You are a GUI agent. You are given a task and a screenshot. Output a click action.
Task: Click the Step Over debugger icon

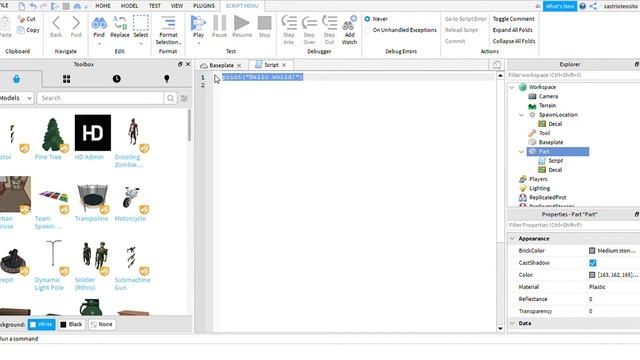pos(309,23)
